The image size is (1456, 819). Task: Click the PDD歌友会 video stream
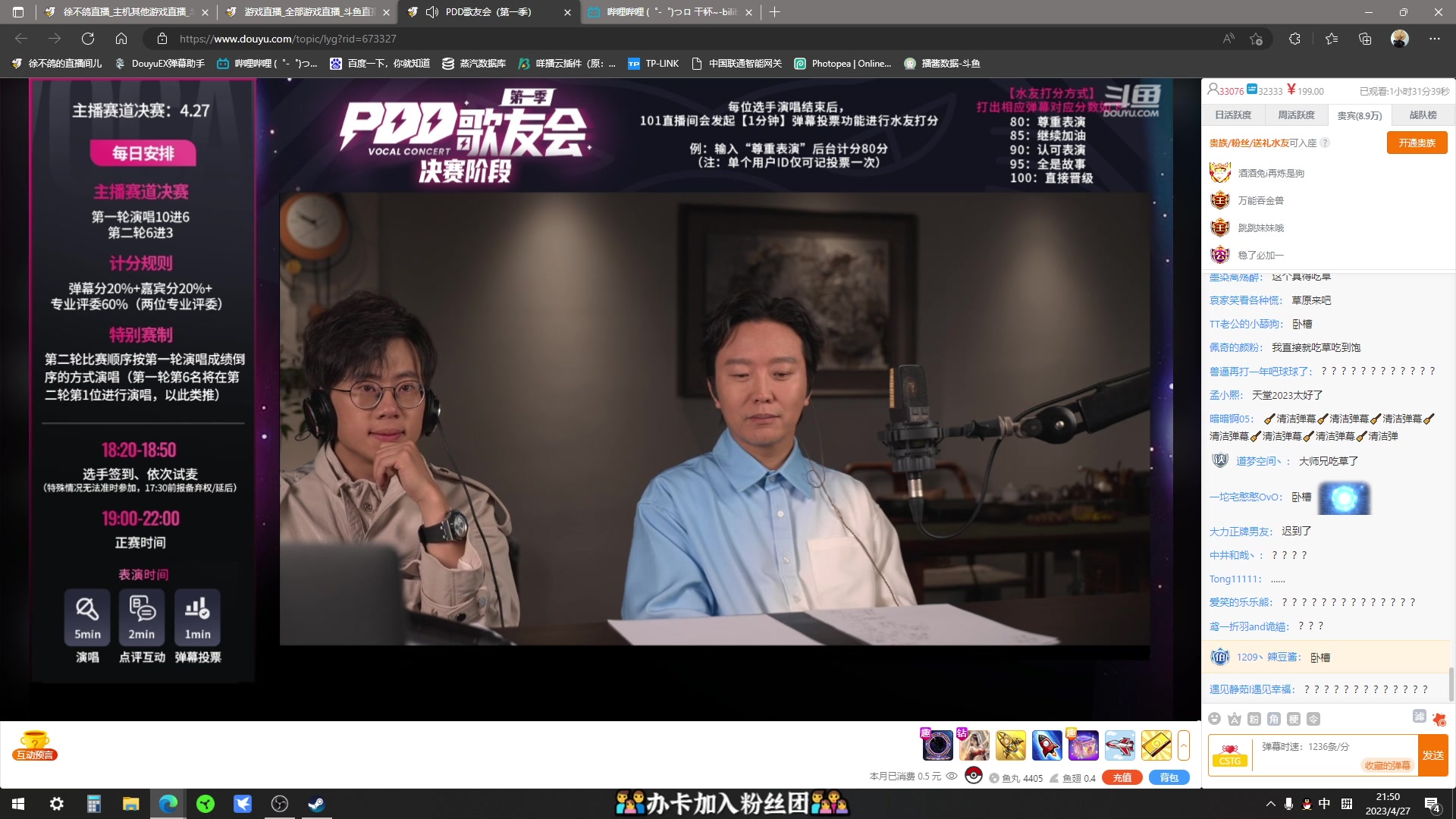pyautogui.click(x=714, y=419)
